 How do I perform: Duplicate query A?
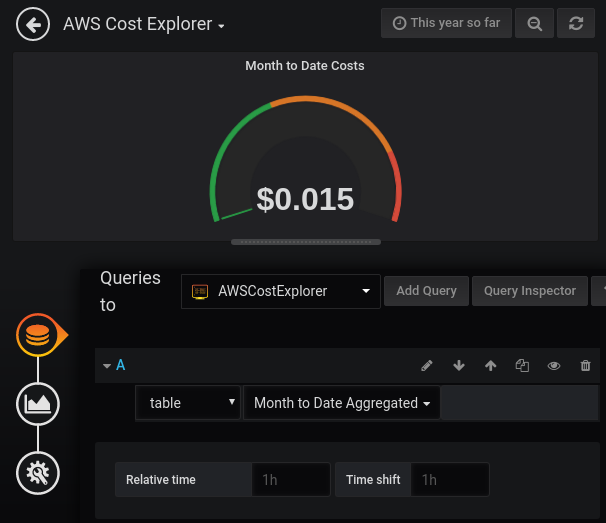[522, 366]
